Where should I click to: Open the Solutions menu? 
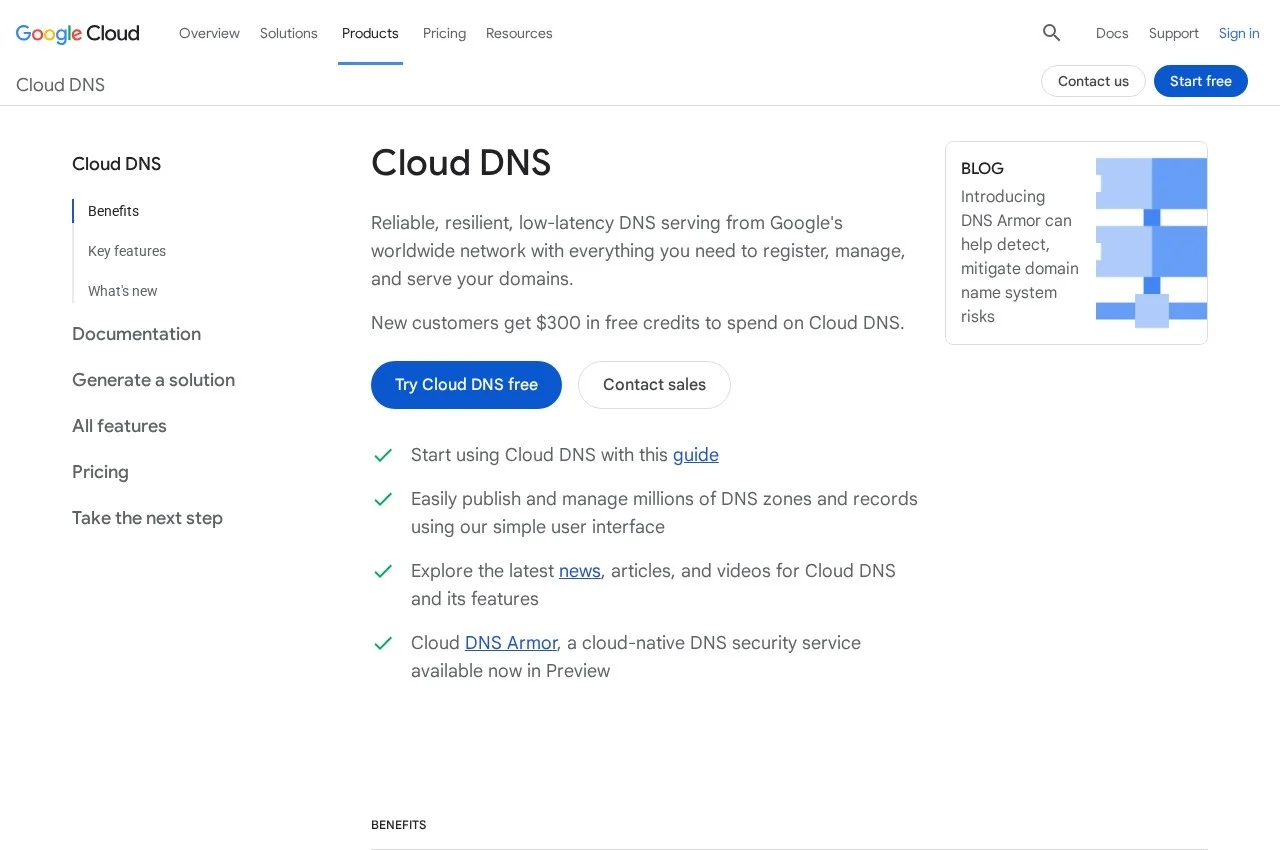(289, 33)
